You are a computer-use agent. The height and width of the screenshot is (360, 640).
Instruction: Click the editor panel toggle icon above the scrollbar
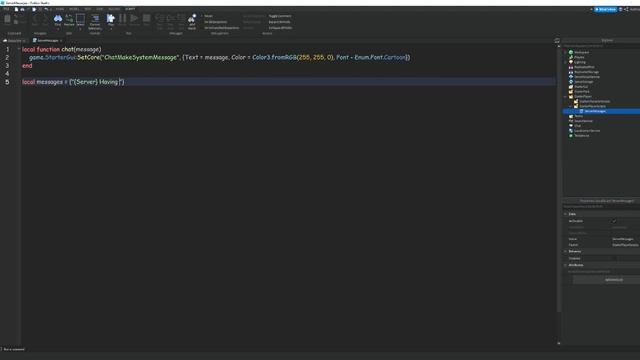coord(557,40)
